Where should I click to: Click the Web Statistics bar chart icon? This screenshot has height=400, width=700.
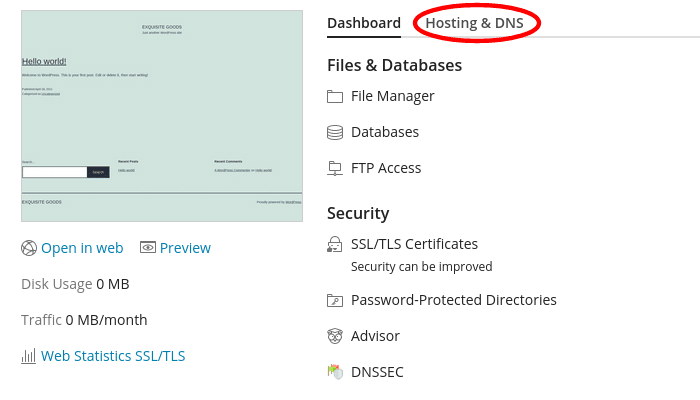(29, 356)
